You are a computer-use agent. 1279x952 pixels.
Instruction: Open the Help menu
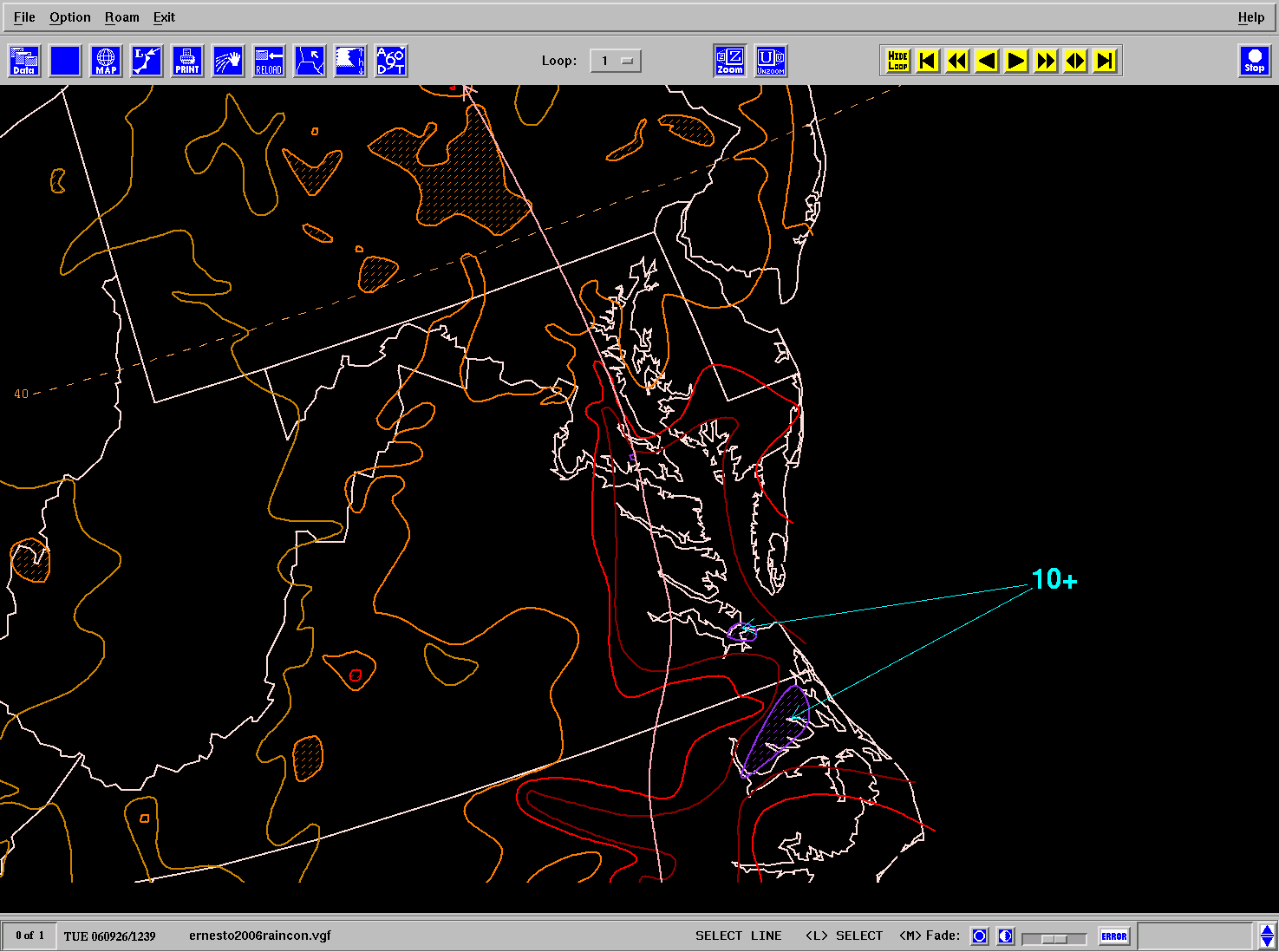coord(1251,17)
